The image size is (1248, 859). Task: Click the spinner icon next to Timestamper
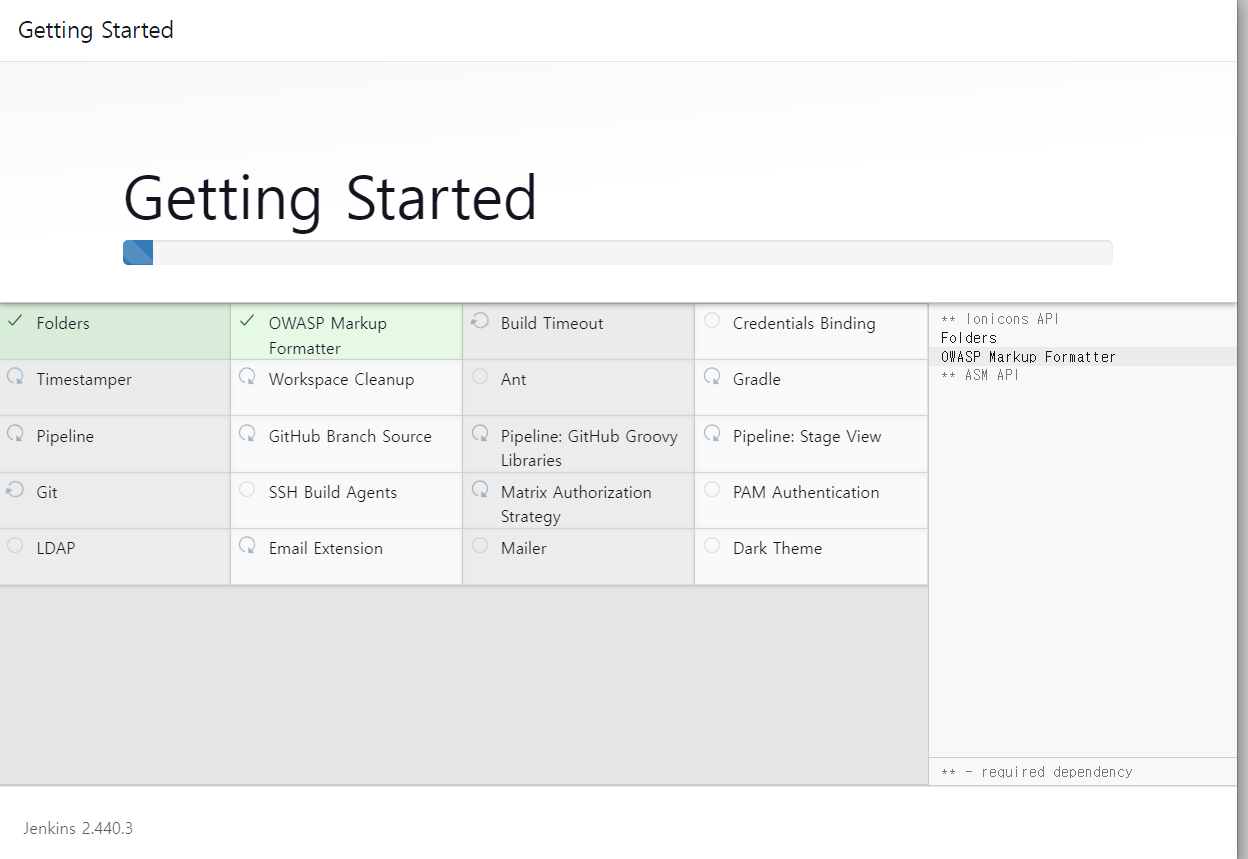click(x=16, y=377)
